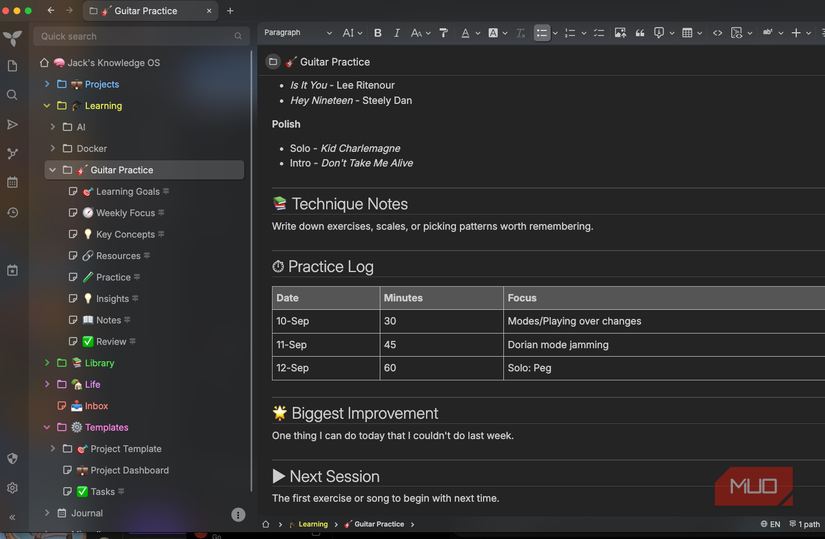Collapse the Learning folder
825x539 pixels.
(x=47, y=106)
